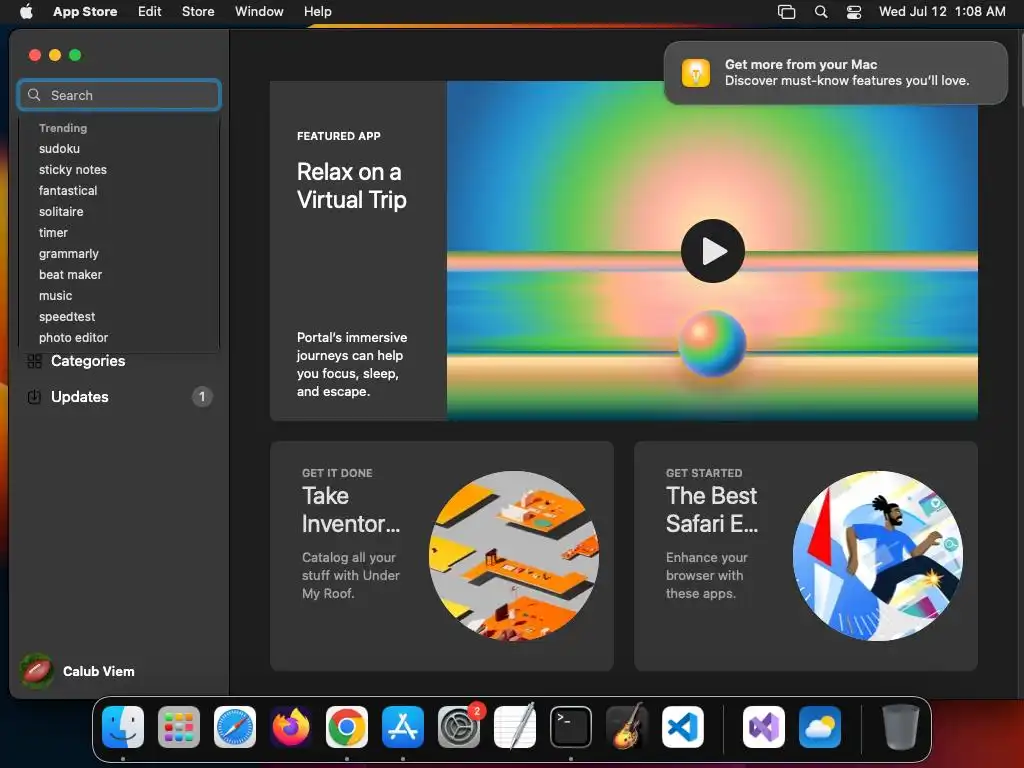This screenshot has width=1024, height=768.
Task: Click the Categories grid icon
Action: pyautogui.click(x=35, y=361)
